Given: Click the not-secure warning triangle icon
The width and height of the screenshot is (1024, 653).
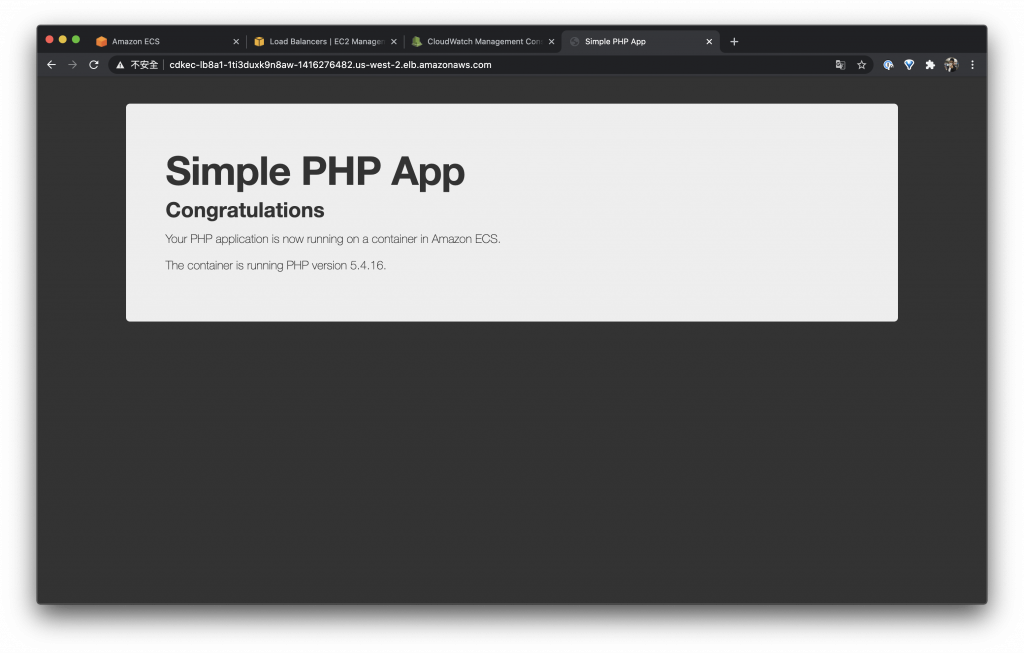Looking at the screenshot, I should click(x=120, y=65).
